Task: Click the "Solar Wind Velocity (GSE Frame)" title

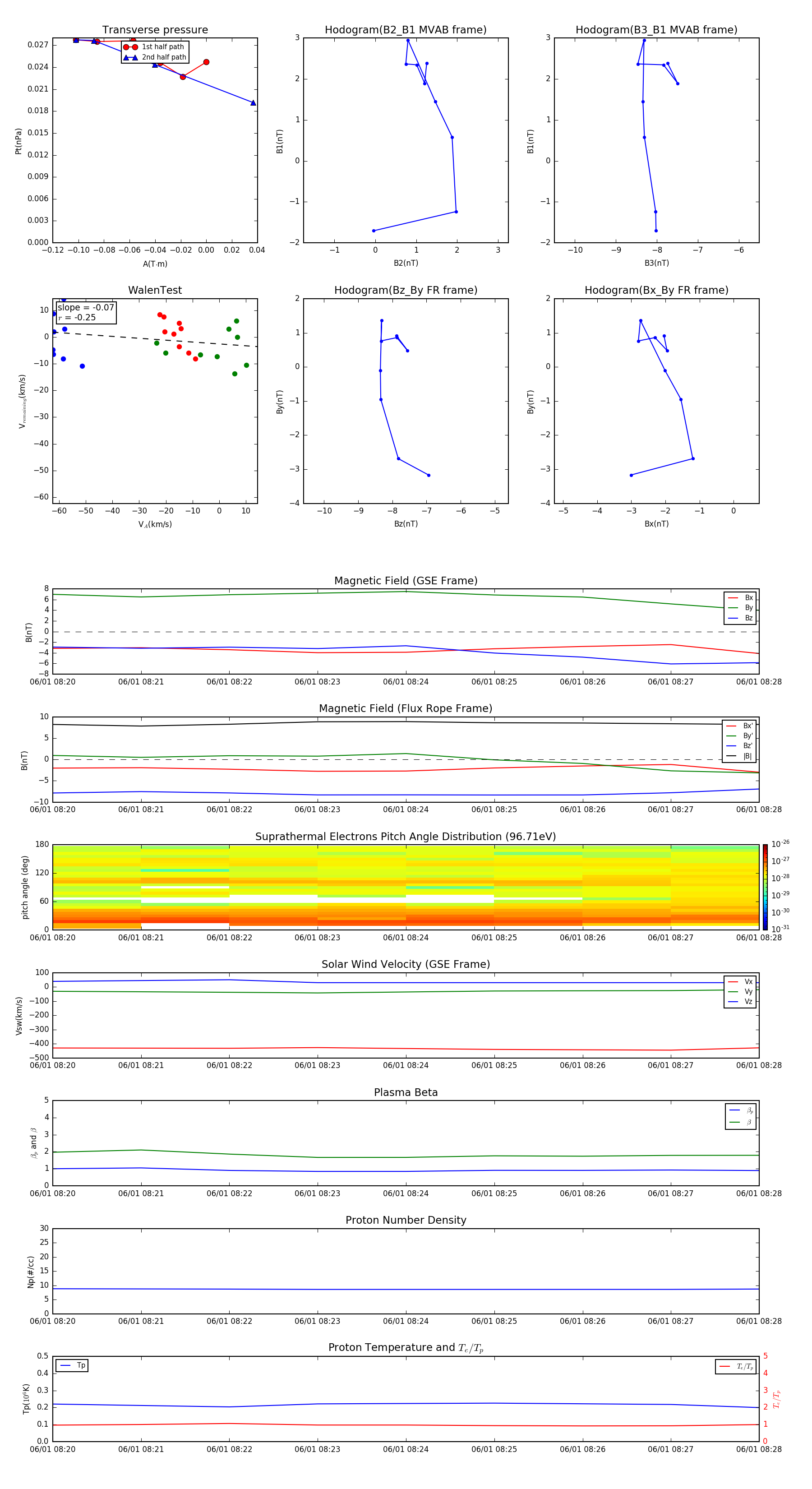Action: (x=406, y=964)
